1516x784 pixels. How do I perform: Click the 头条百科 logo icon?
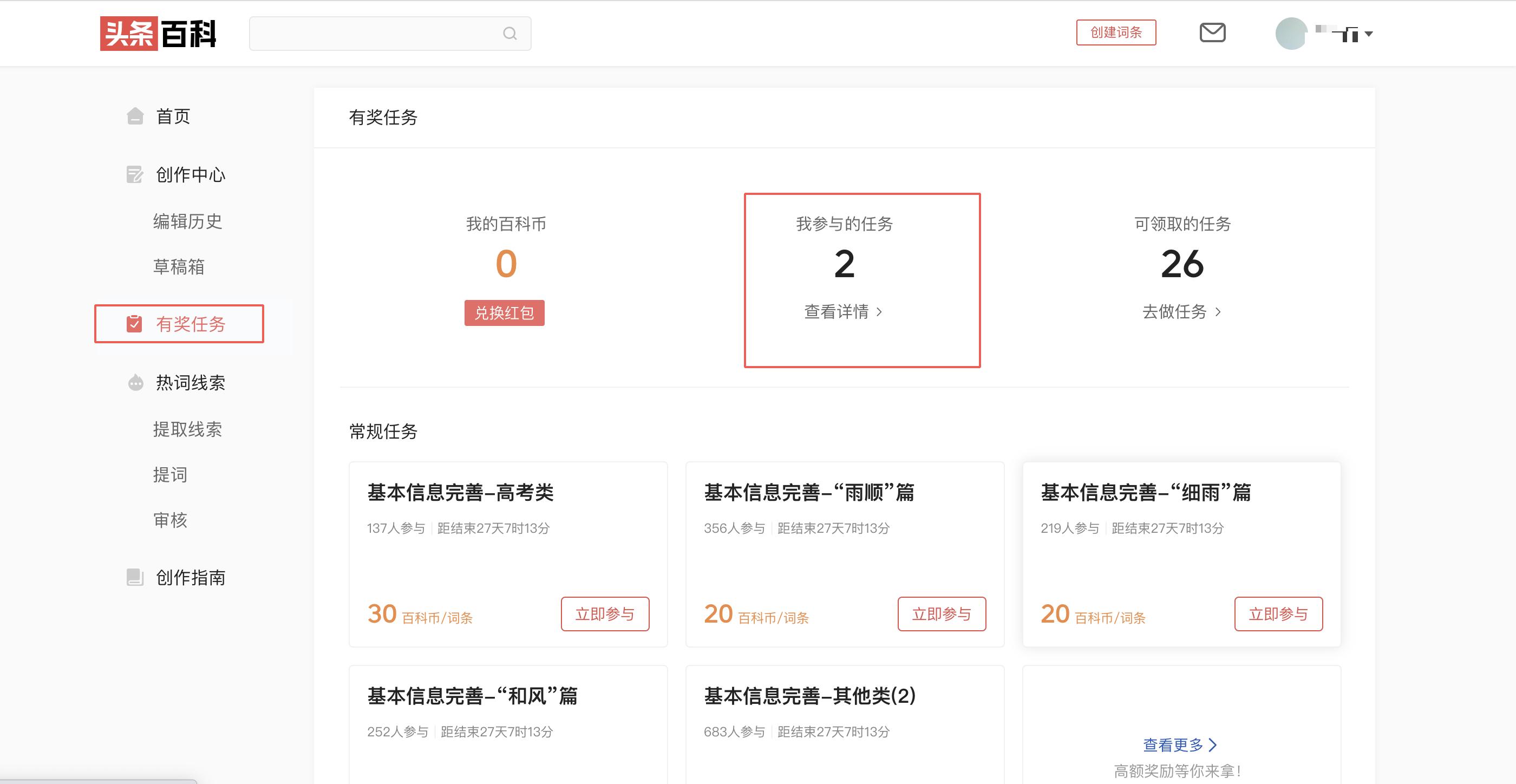coord(130,34)
